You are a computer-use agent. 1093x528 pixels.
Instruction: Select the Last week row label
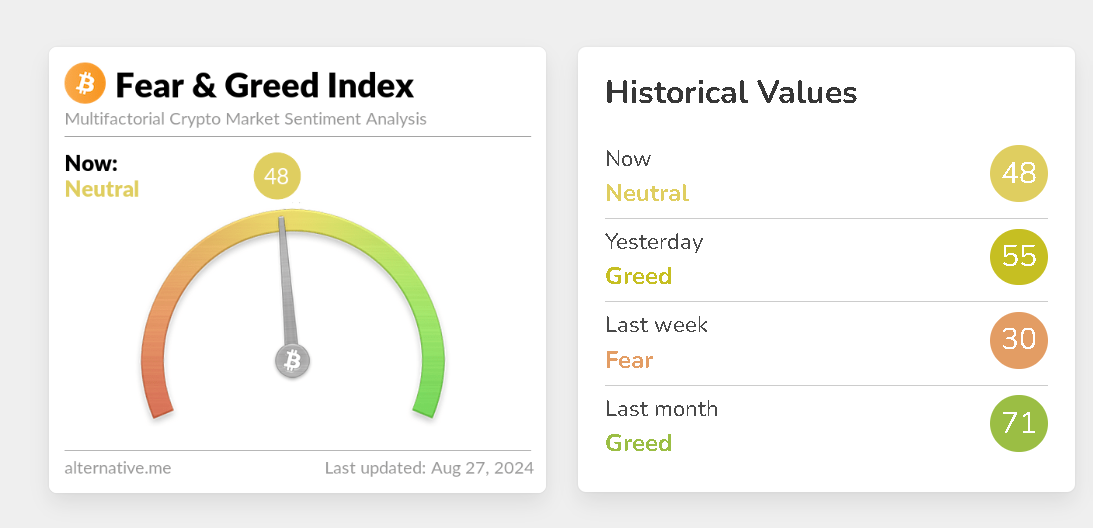(656, 325)
